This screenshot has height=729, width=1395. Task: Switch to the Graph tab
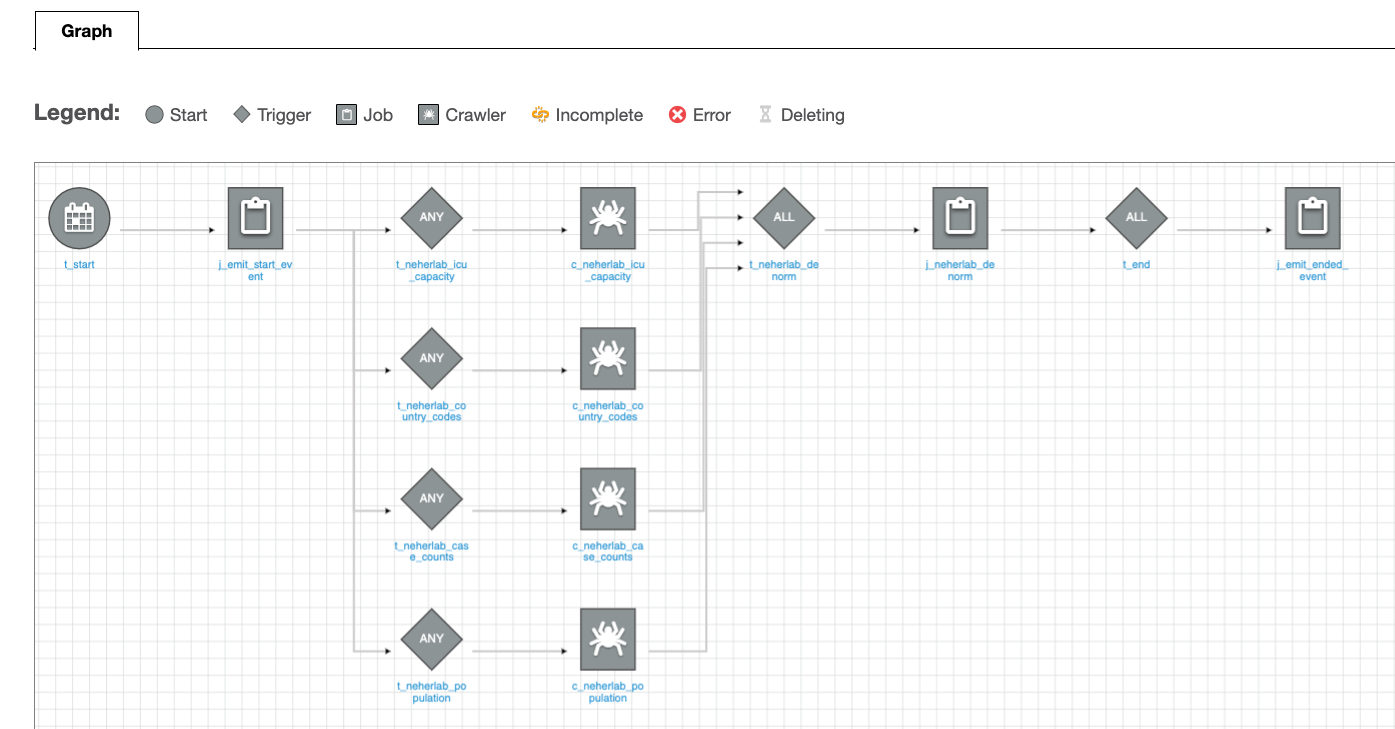pos(87,31)
